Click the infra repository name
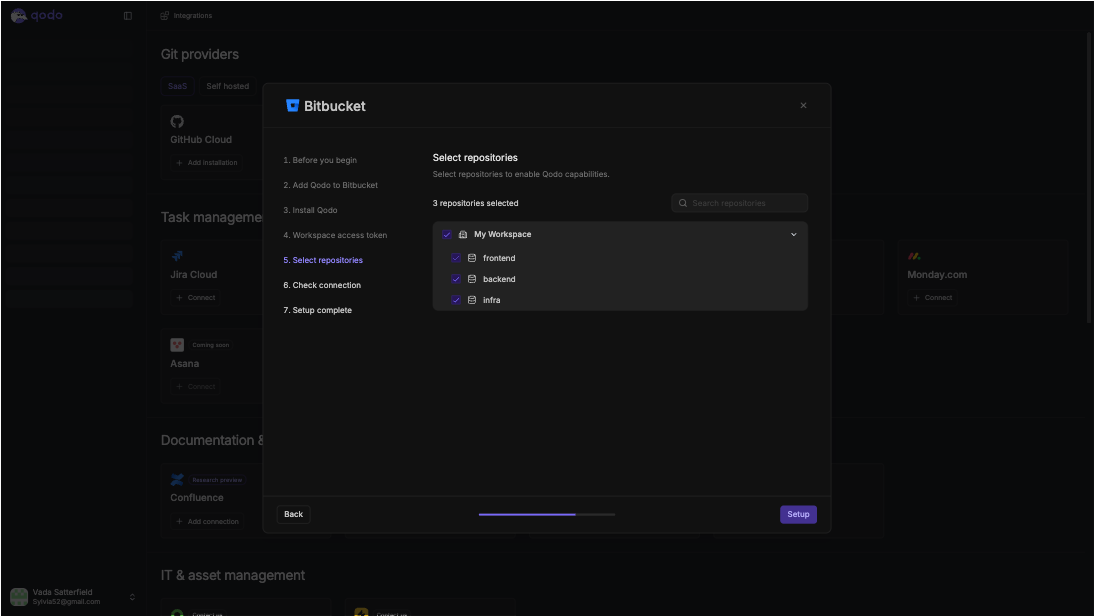The height and width of the screenshot is (616, 1094). (491, 300)
